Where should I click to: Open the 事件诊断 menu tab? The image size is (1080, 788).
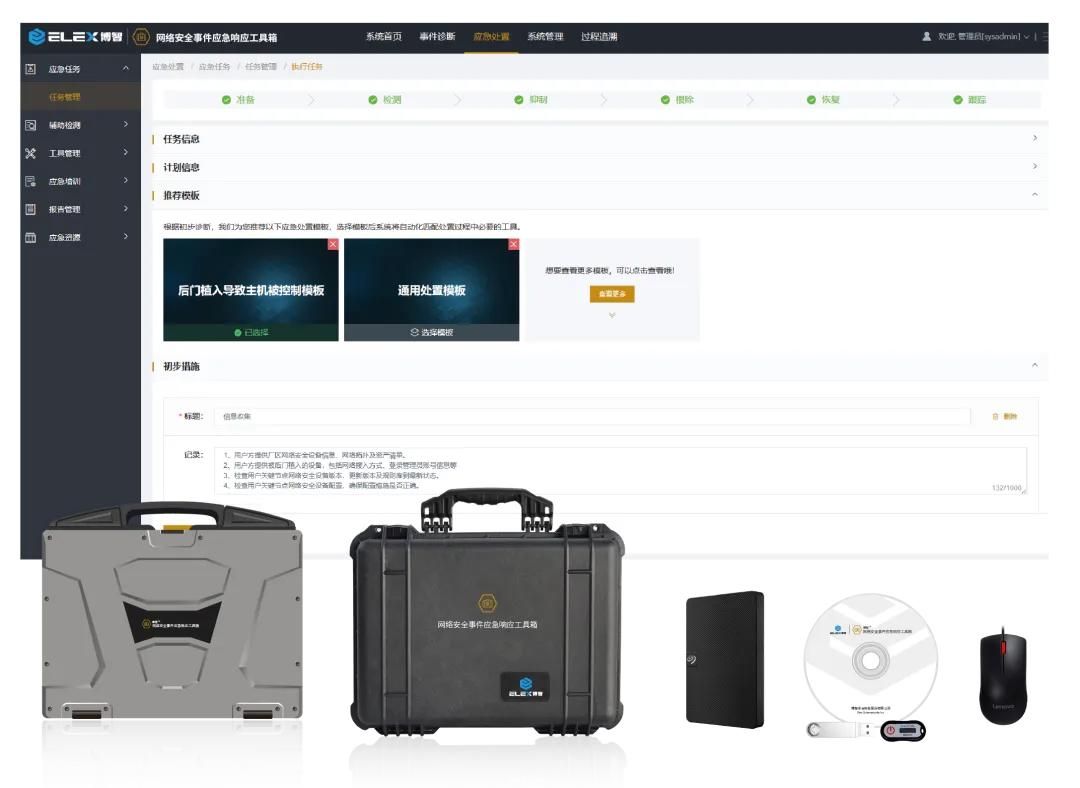tap(437, 37)
